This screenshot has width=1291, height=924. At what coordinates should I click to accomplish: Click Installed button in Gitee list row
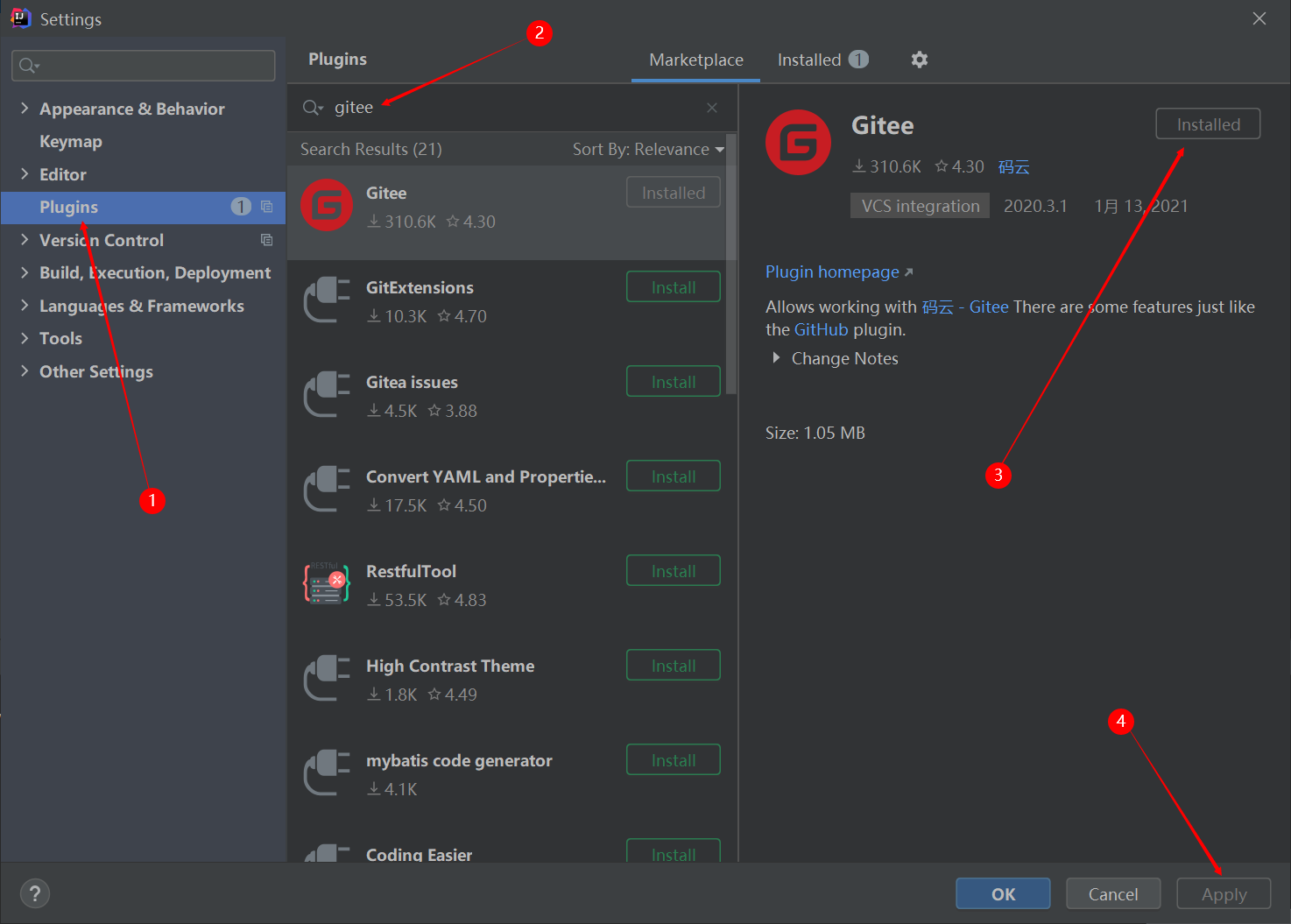[674, 193]
